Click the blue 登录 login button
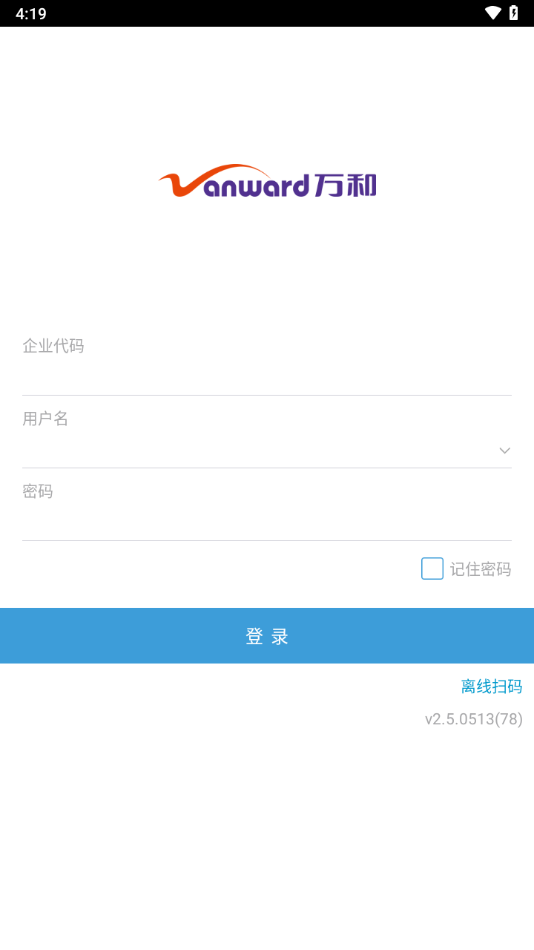 [x=267, y=636]
